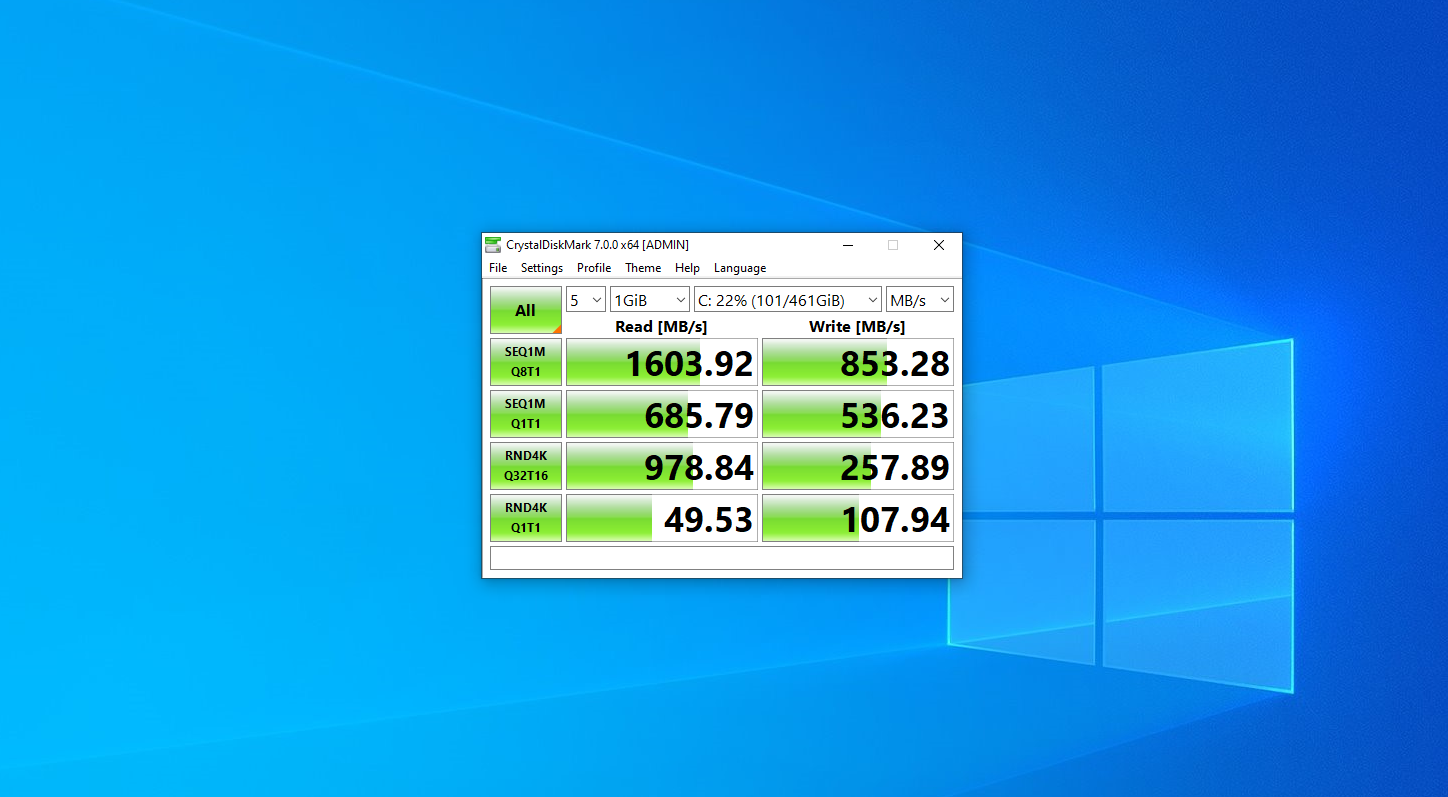Viewport: 1448px width, 797px height.
Task: Run all benchmarks with the All button
Action: click(526, 310)
